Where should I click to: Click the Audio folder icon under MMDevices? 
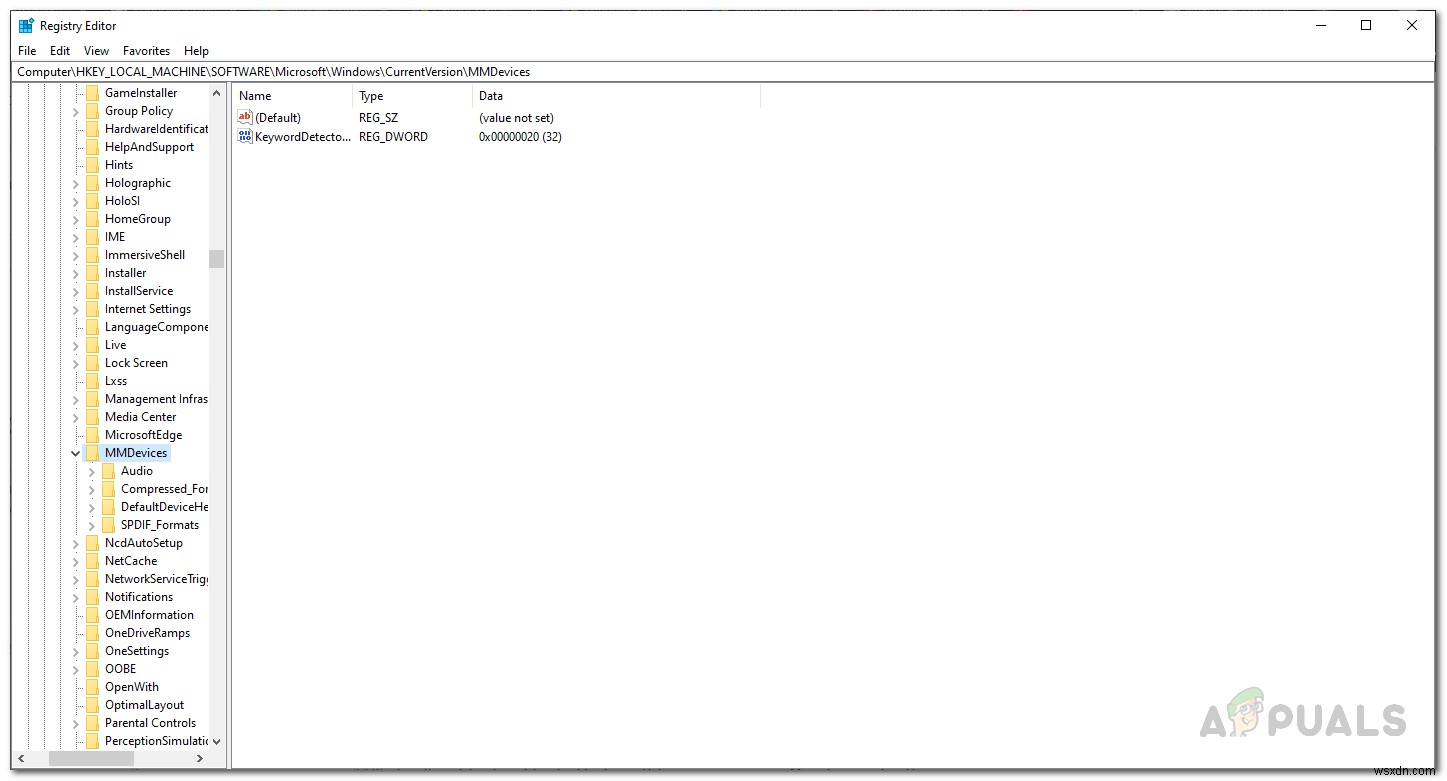[110, 470]
